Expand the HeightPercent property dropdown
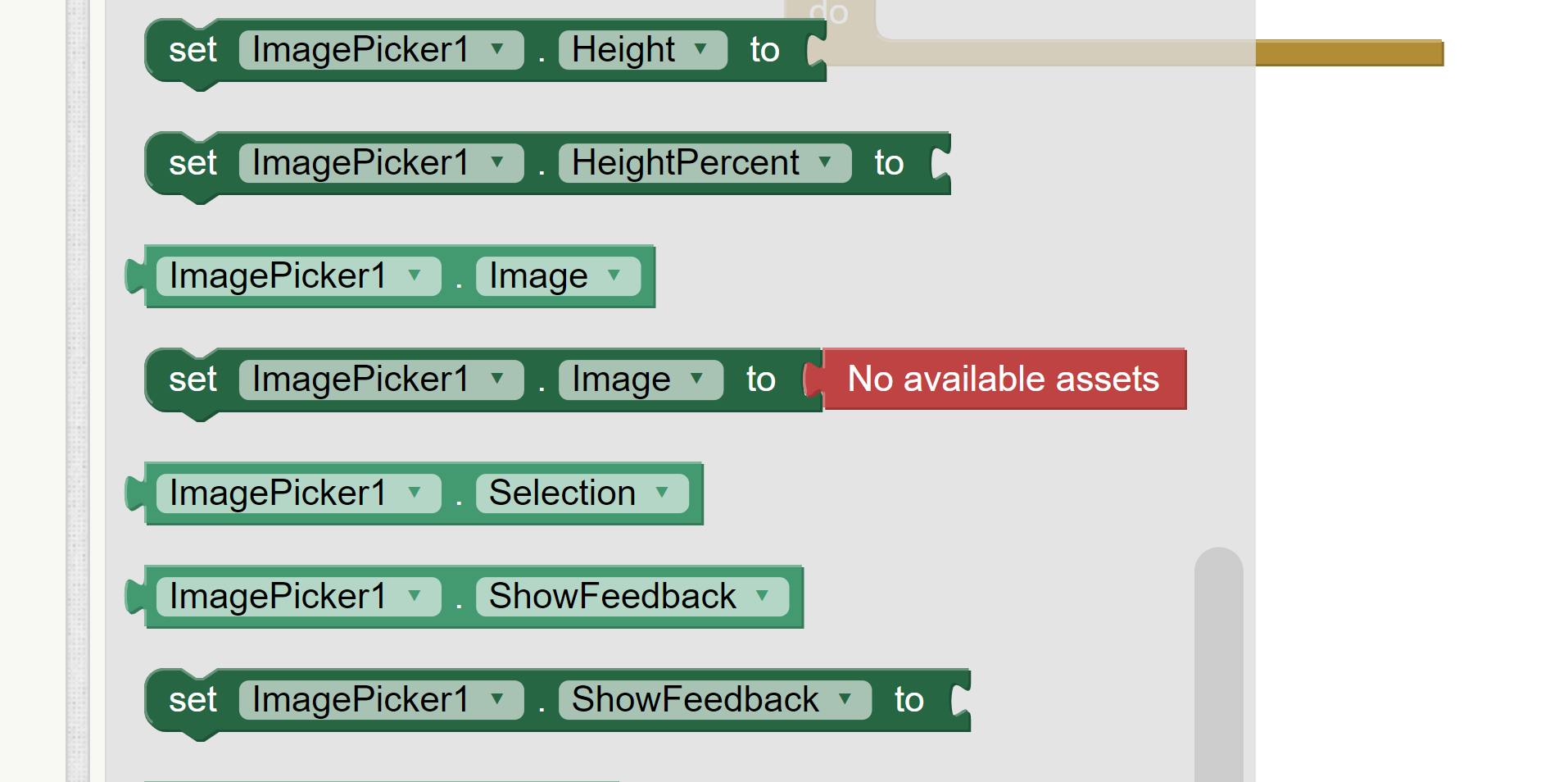The height and width of the screenshot is (782, 1568). point(705,163)
